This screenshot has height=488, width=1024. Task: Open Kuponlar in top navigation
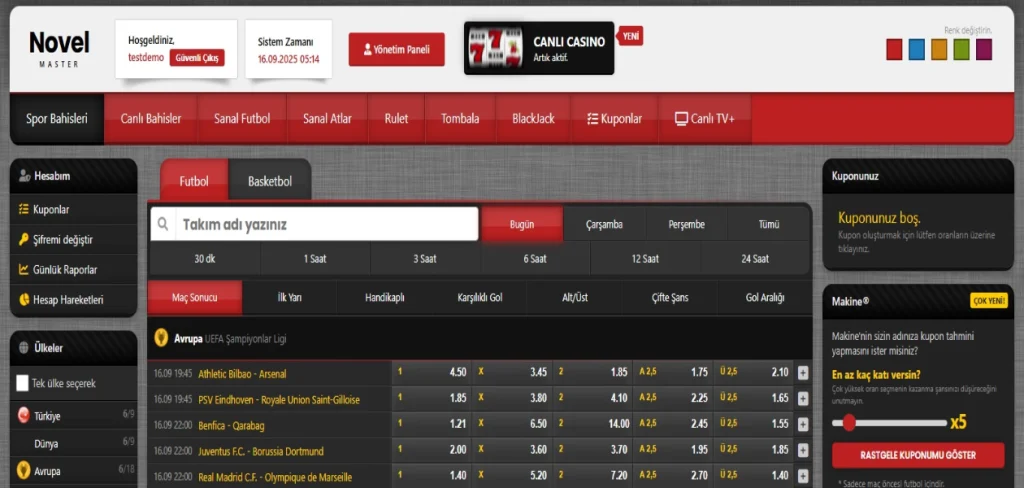tap(615, 119)
